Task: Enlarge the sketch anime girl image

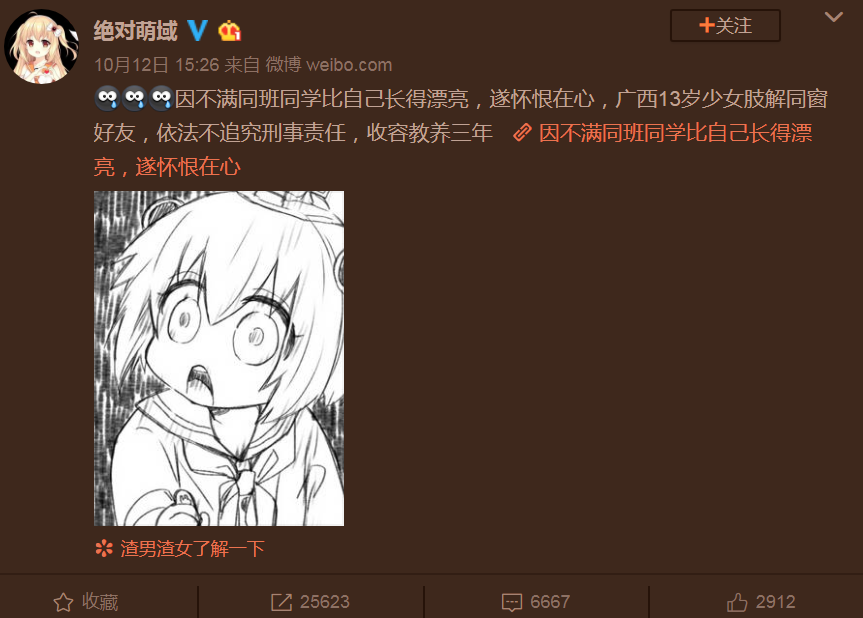Action: point(219,358)
